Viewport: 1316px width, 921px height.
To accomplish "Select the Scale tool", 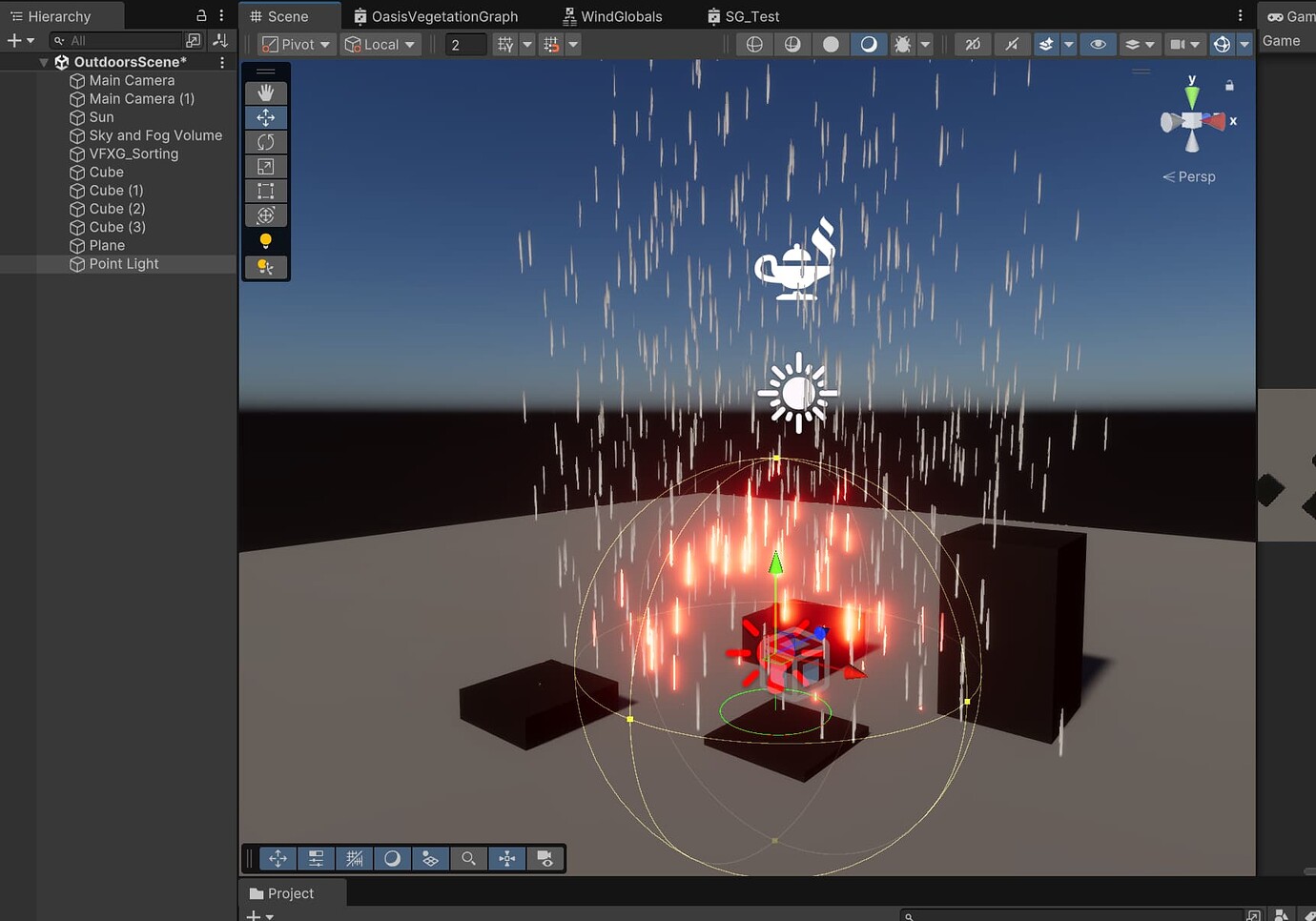I will tap(266, 166).
